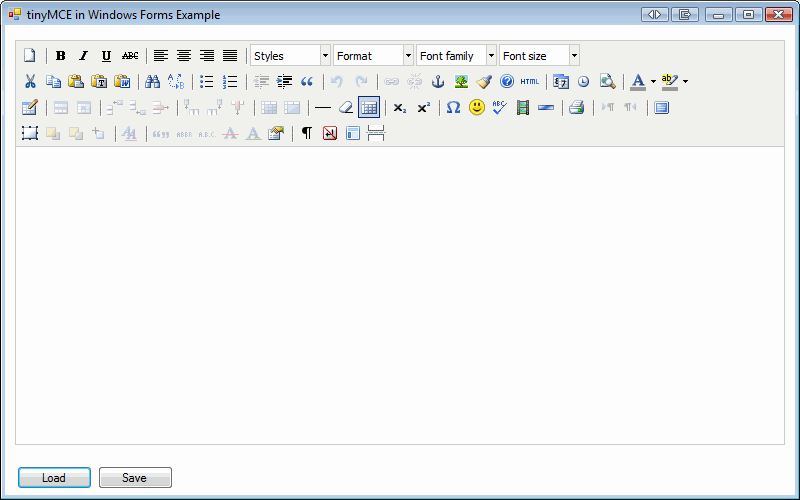The height and width of the screenshot is (500, 800).
Task: Edit HTML source
Action: pos(530,81)
